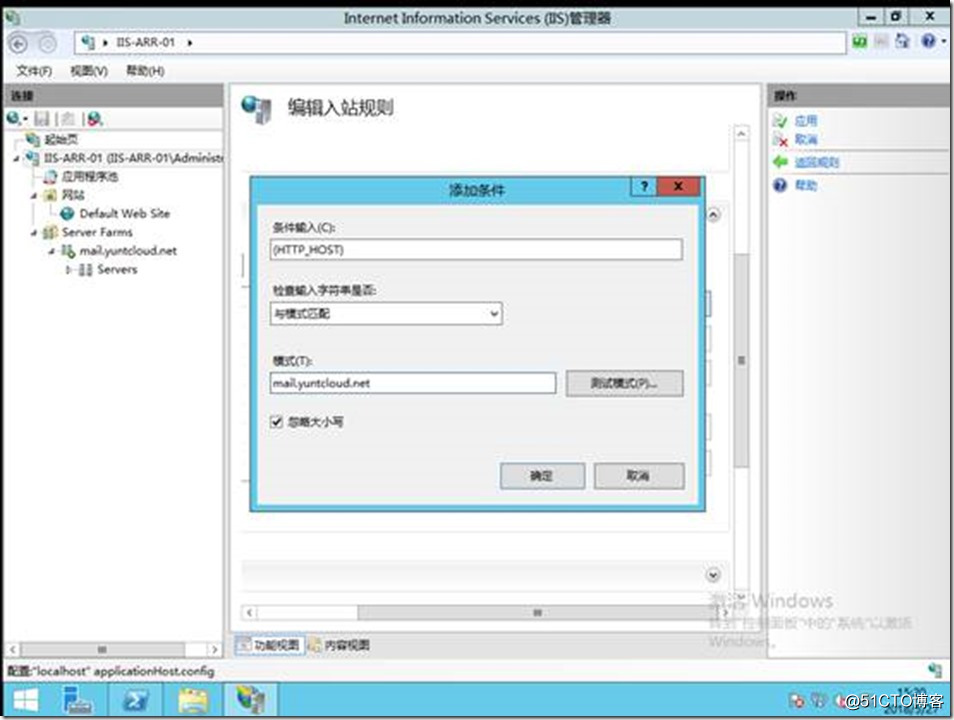Click the help question mark icon top-right
This screenshot has height=720, width=954.
point(928,41)
